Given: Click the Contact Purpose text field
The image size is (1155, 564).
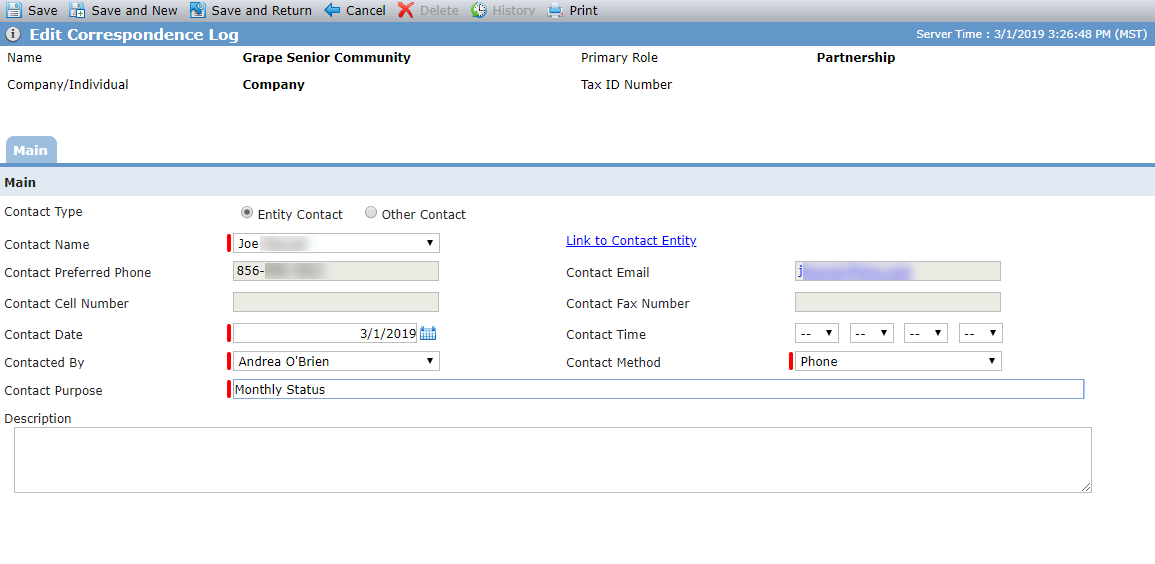Looking at the screenshot, I should (659, 389).
